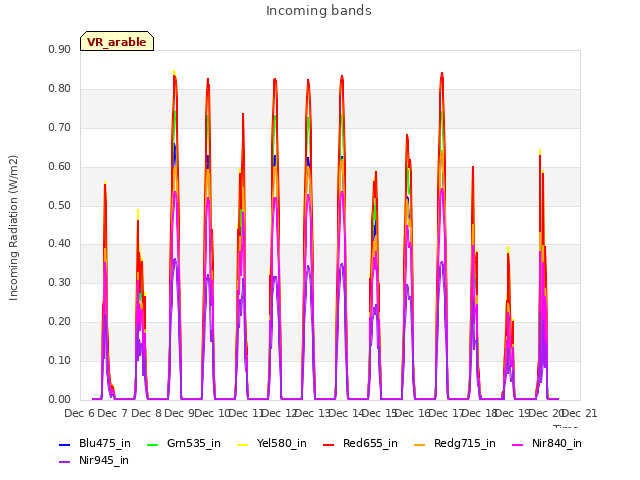Click the Incoming Radiation (W/m2) axis label
Image resolution: width=640 pixels, height=480 pixels.
point(13,228)
